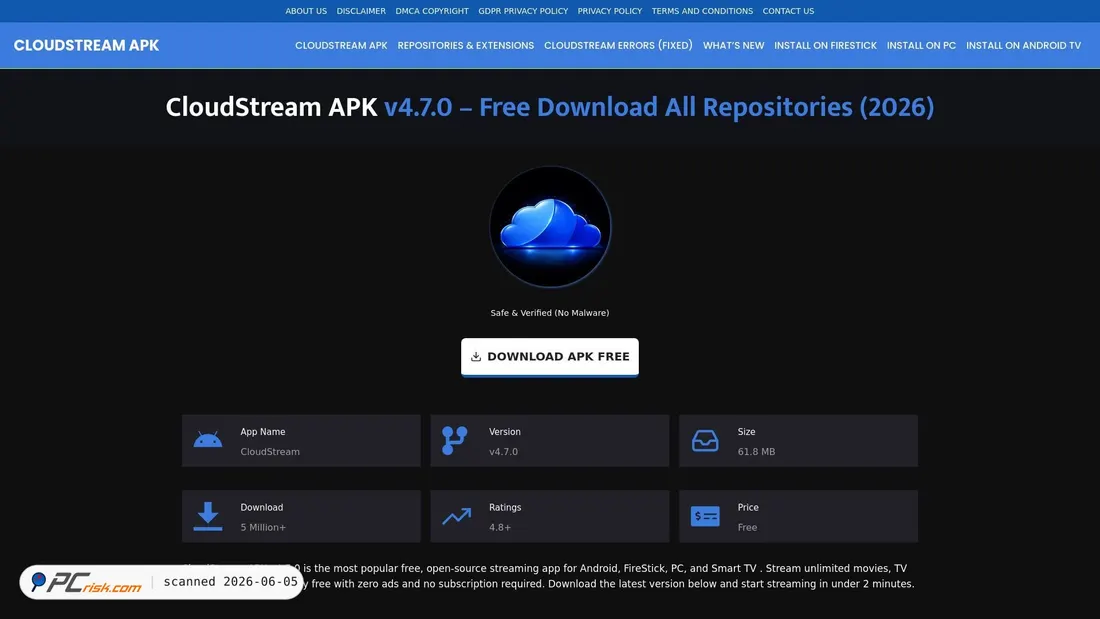This screenshot has width=1100, height=619.
Task: Click the inbox tray icon beside Size
Action: click(705, 441)
